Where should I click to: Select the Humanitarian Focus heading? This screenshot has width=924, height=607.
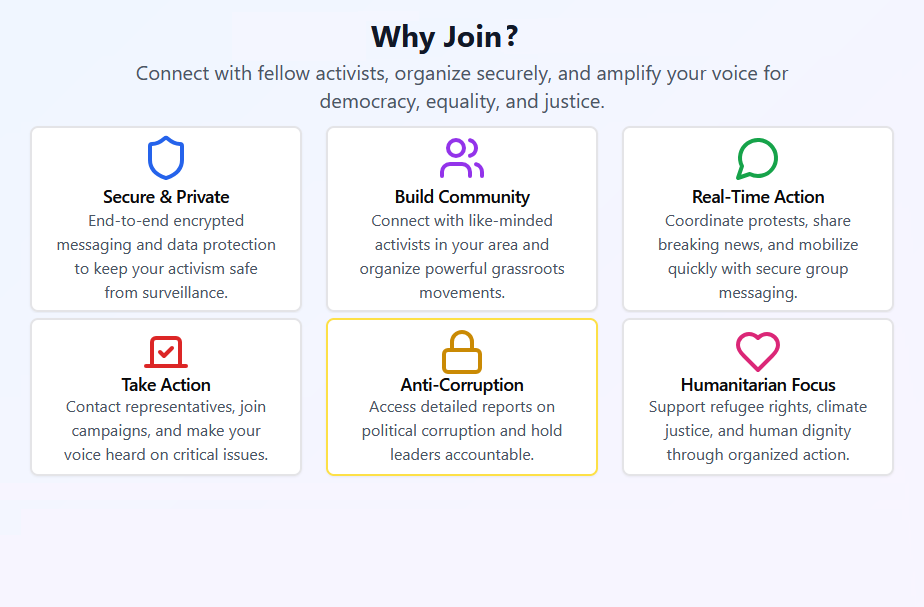(x=758, y=385)
